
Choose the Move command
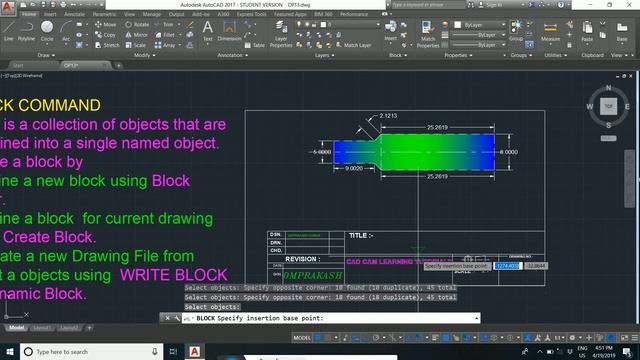(x=105, y=24)
